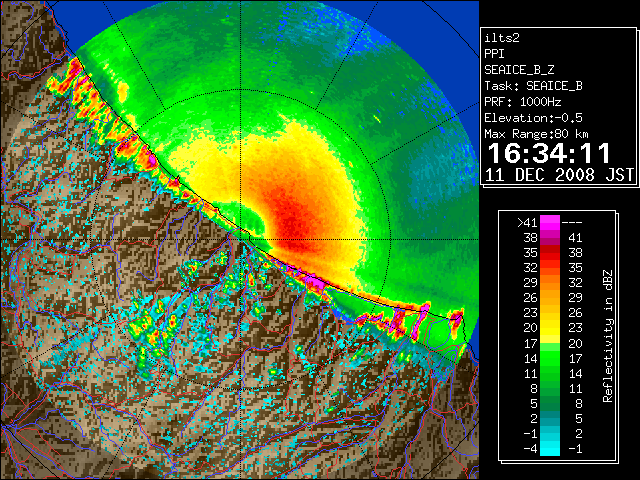Pick the magenta >41 dBZ legend swatch

550,222
